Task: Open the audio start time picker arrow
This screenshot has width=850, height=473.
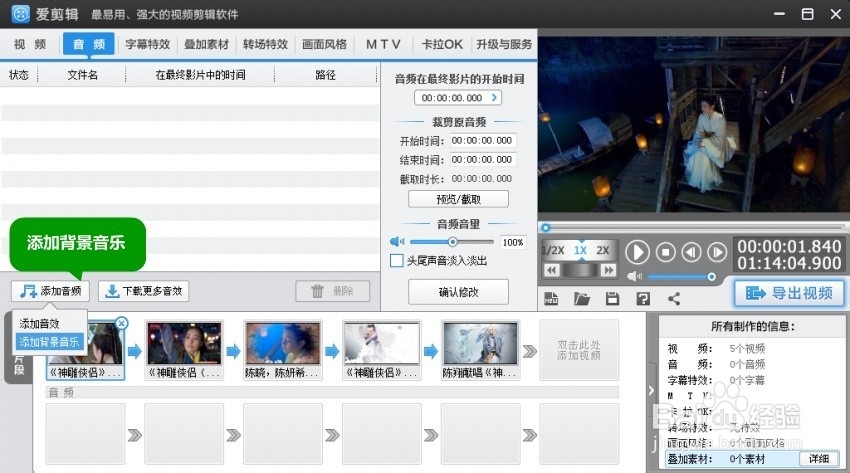Action: click(494, 98)
